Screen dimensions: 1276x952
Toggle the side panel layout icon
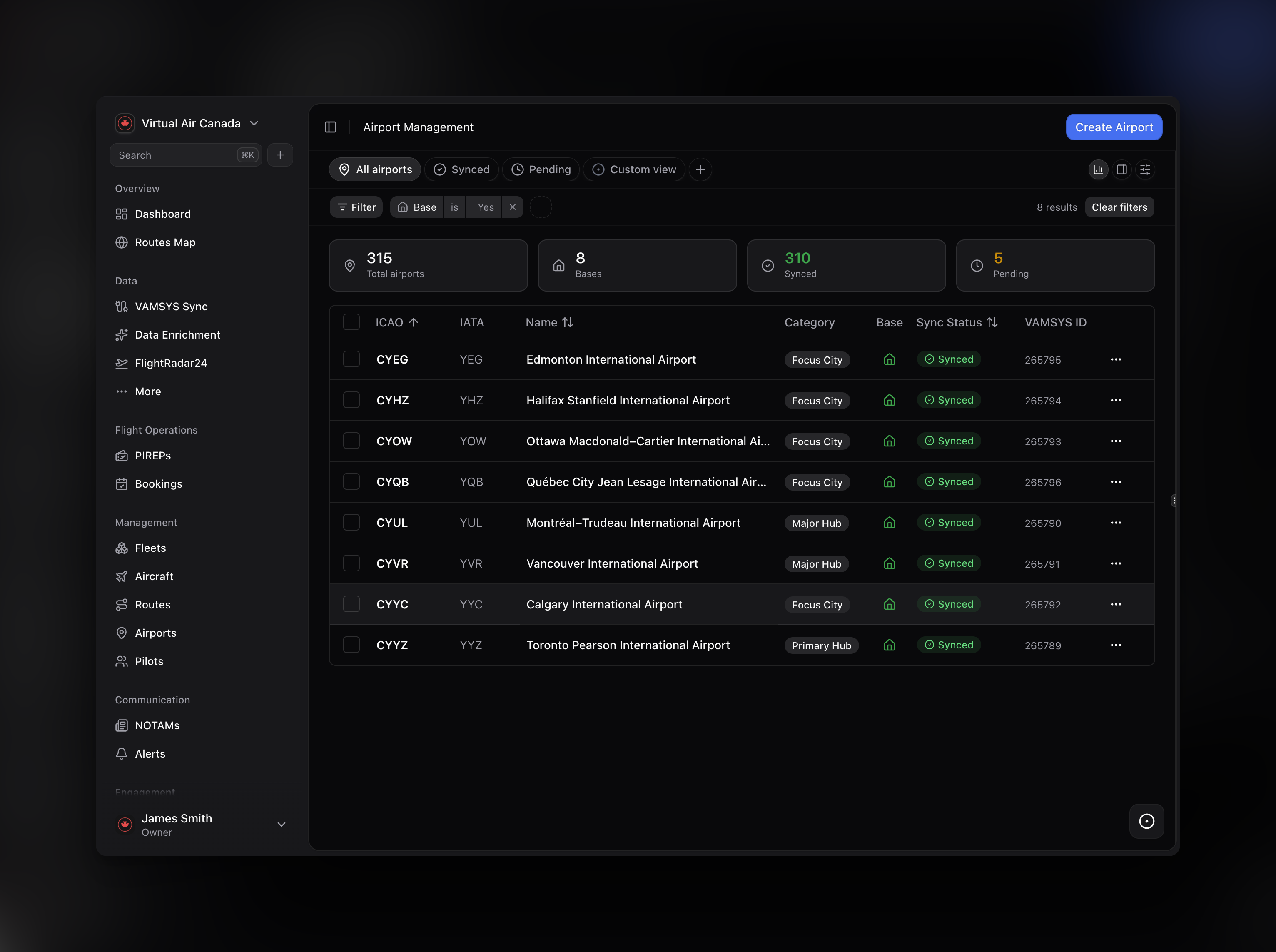click(x=1121, y=169)
